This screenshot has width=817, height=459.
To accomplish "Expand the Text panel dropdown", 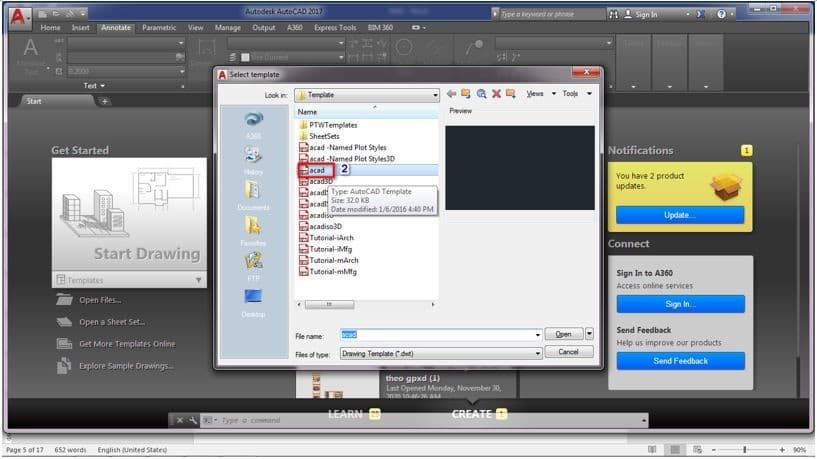I will (94, 85).
